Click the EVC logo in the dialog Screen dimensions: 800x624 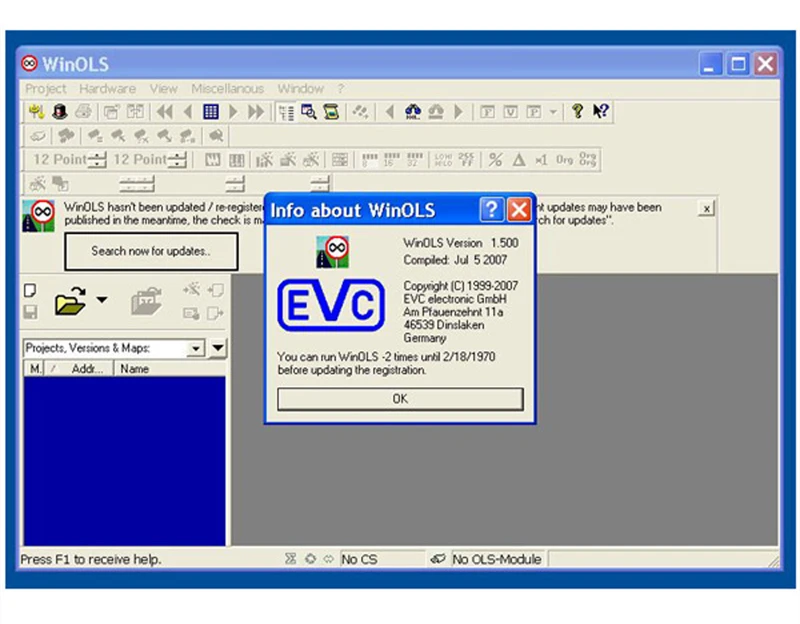[x=331, y=305]
